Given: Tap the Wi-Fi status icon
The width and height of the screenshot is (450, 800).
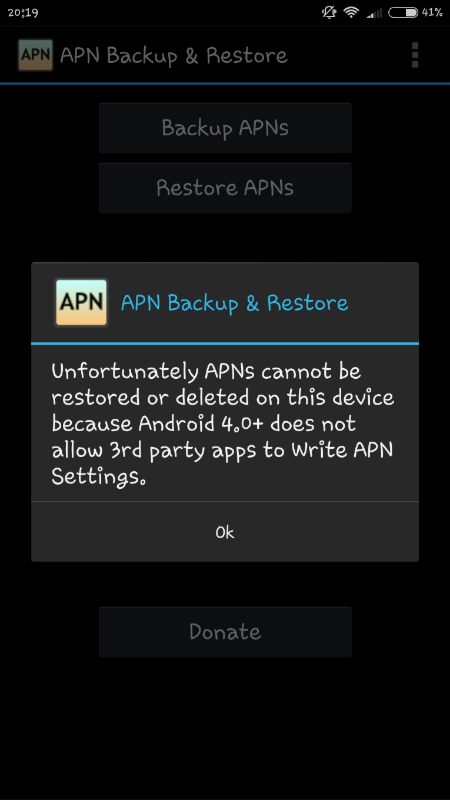Looking at the screenshot, I should [x=351, y=12].
